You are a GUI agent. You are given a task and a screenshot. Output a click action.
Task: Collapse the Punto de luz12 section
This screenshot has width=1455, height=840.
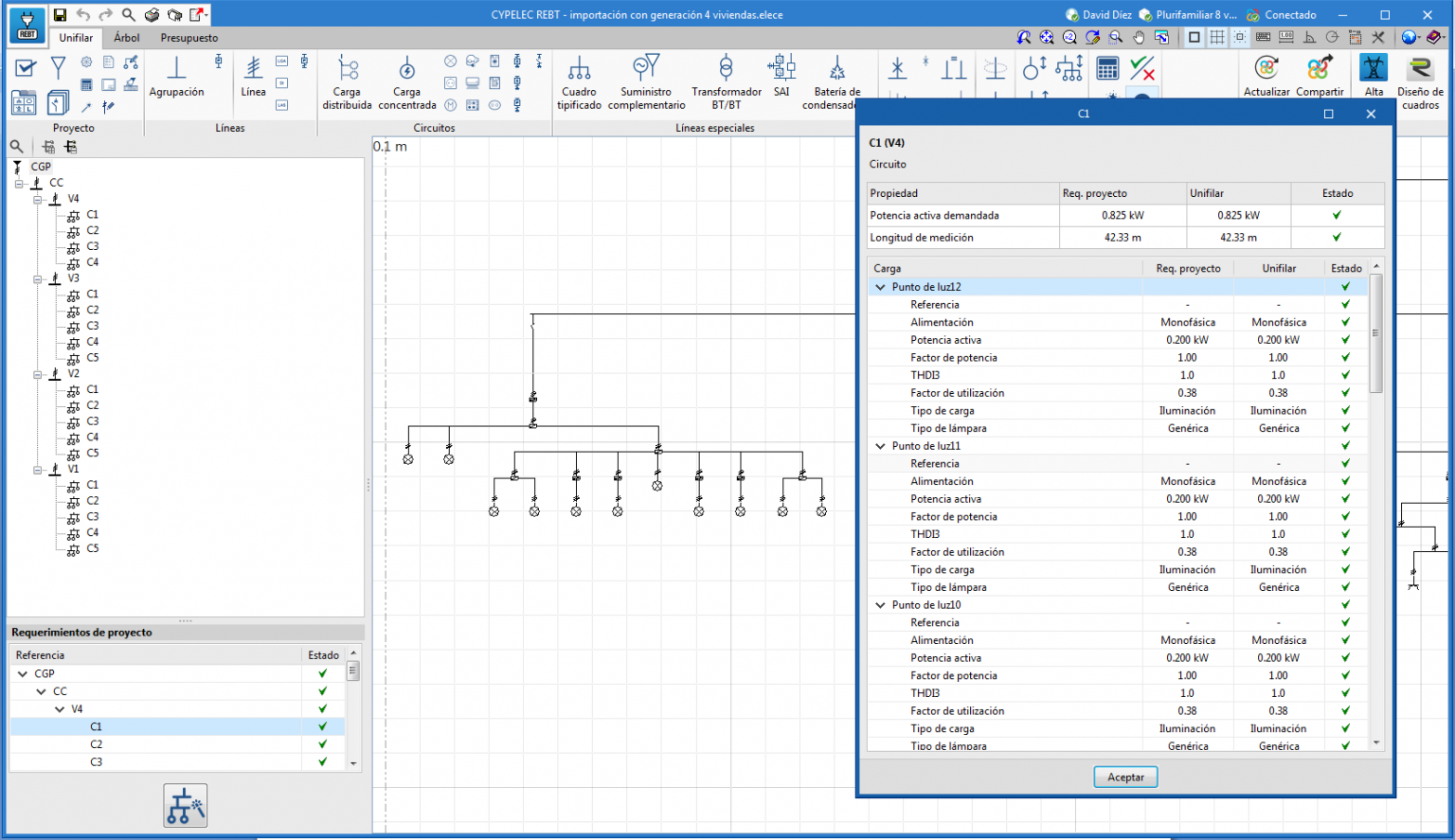(881, 287)
